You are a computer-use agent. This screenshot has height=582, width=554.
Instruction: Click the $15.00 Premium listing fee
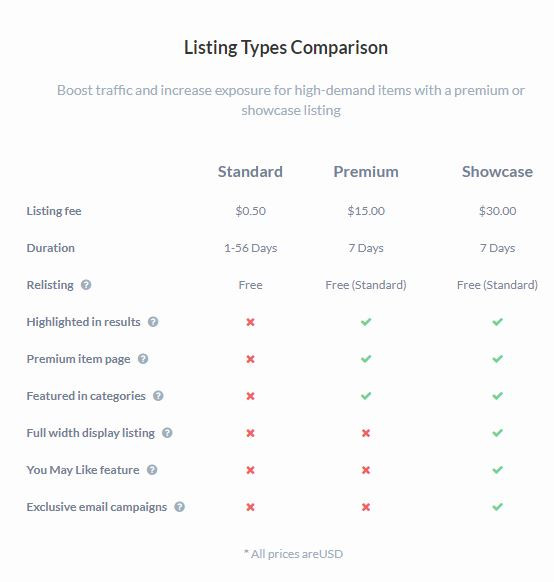[x=366, y=211]
